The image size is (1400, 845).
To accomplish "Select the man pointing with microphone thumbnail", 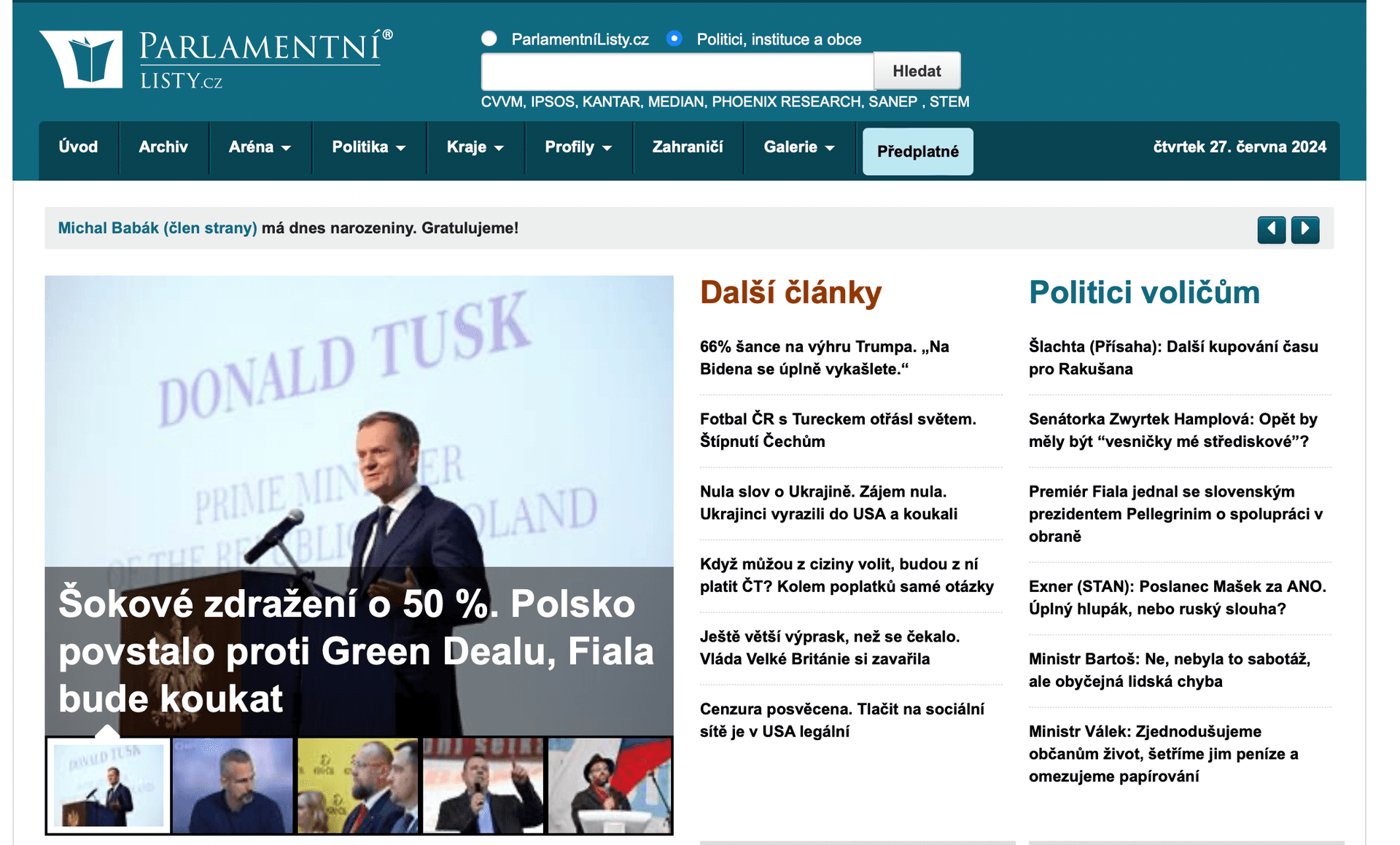I will tap(483, 785).
